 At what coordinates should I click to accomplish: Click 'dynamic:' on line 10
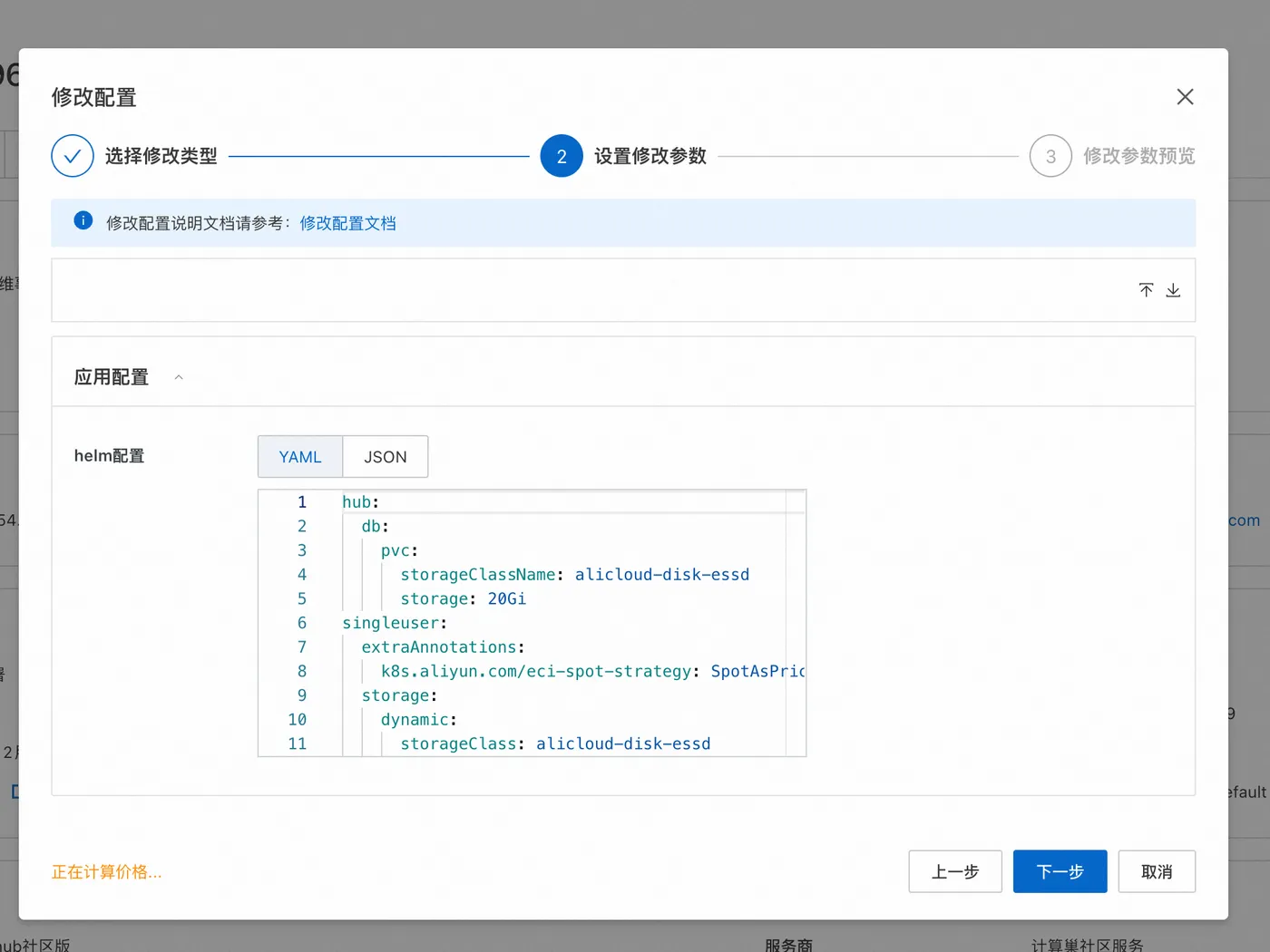point(419,720)
